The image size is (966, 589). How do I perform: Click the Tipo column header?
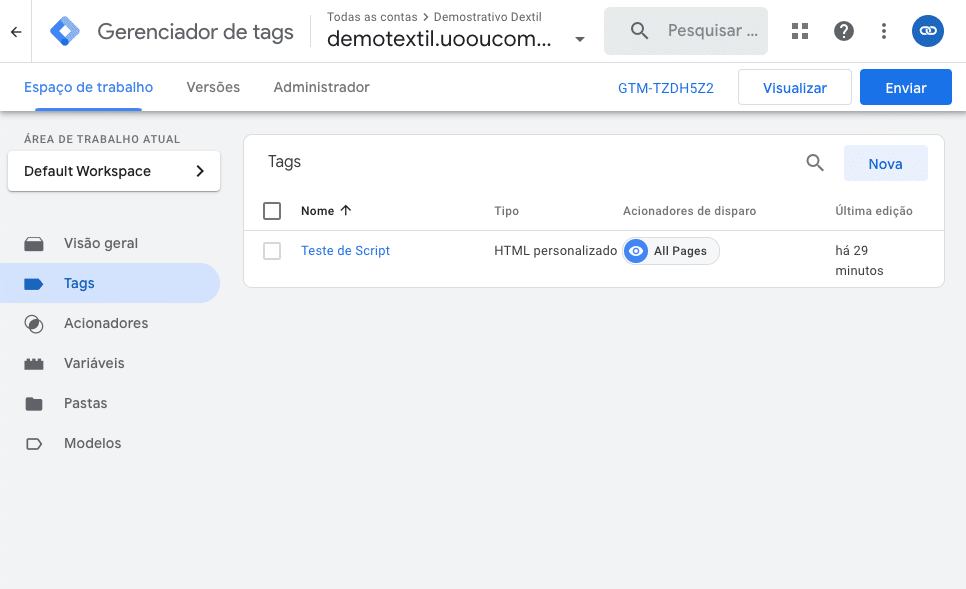506,211
